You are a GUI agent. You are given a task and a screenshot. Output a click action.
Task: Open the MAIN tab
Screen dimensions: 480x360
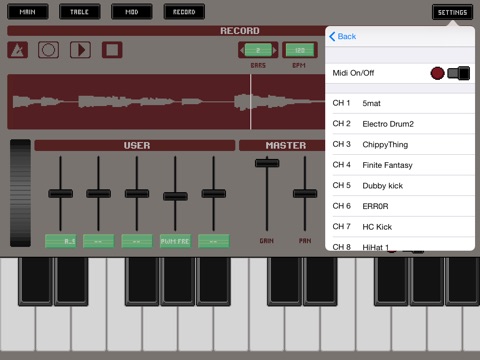28,12
